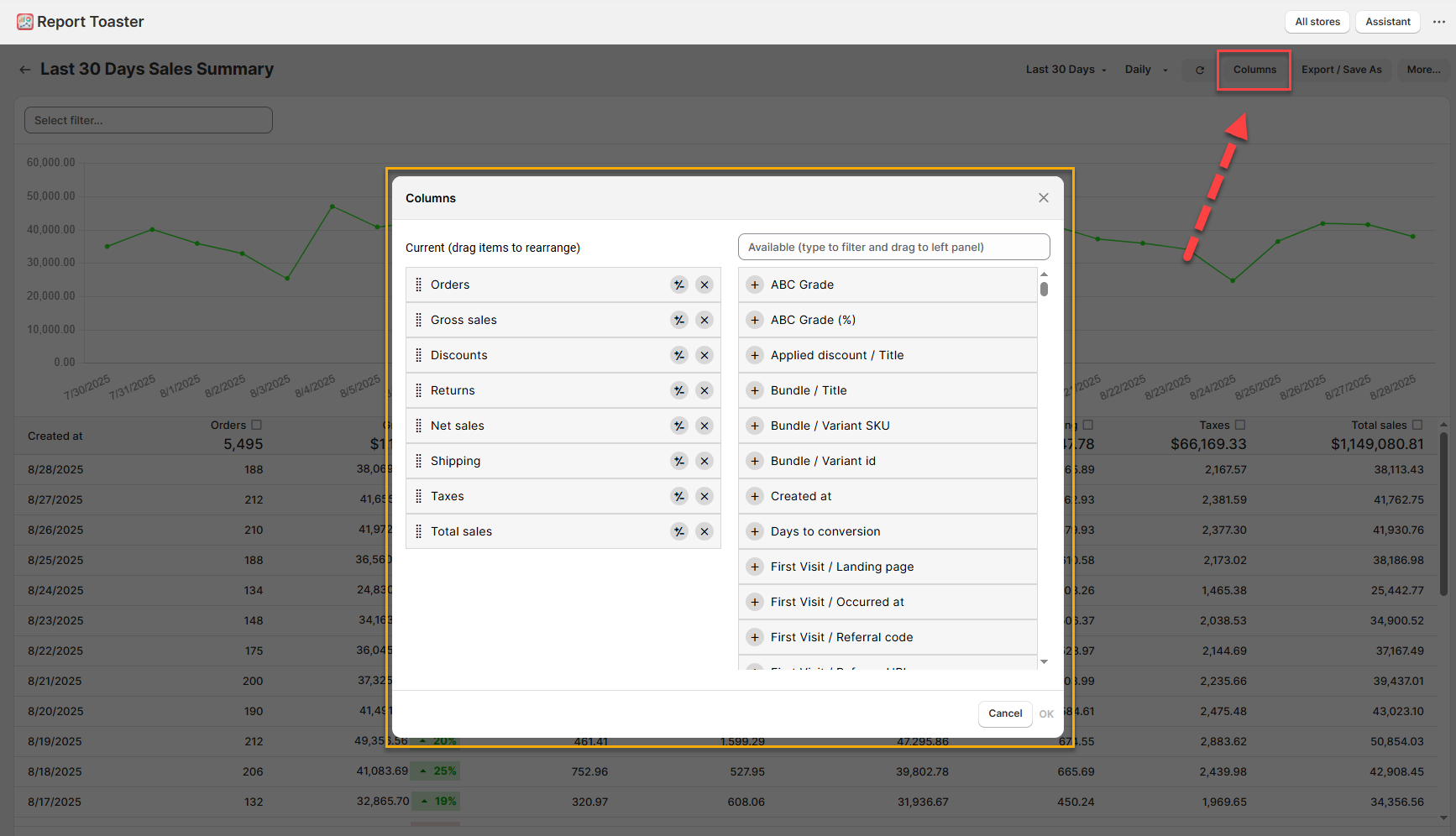Click the refresh icon in the report toolbar
The width and height of the screenshot is (1456, 836).
coord(1200,70)
